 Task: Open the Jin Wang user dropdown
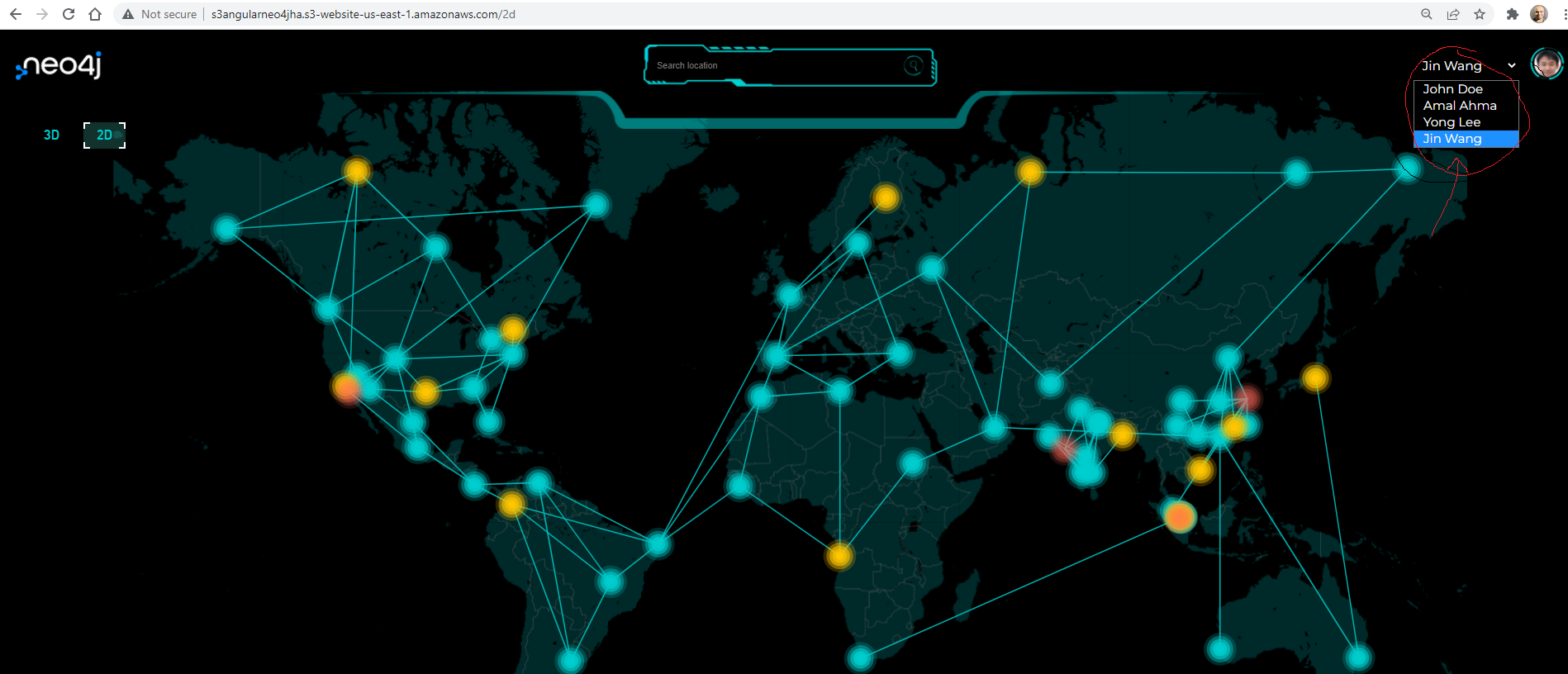[x=1467, y=66]
